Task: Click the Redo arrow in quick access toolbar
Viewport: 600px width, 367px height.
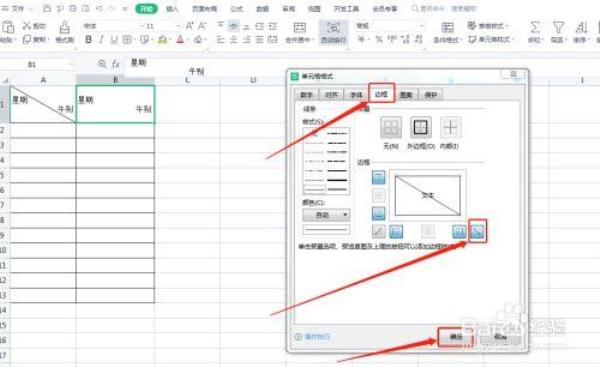Action: [x=111, y=8]
